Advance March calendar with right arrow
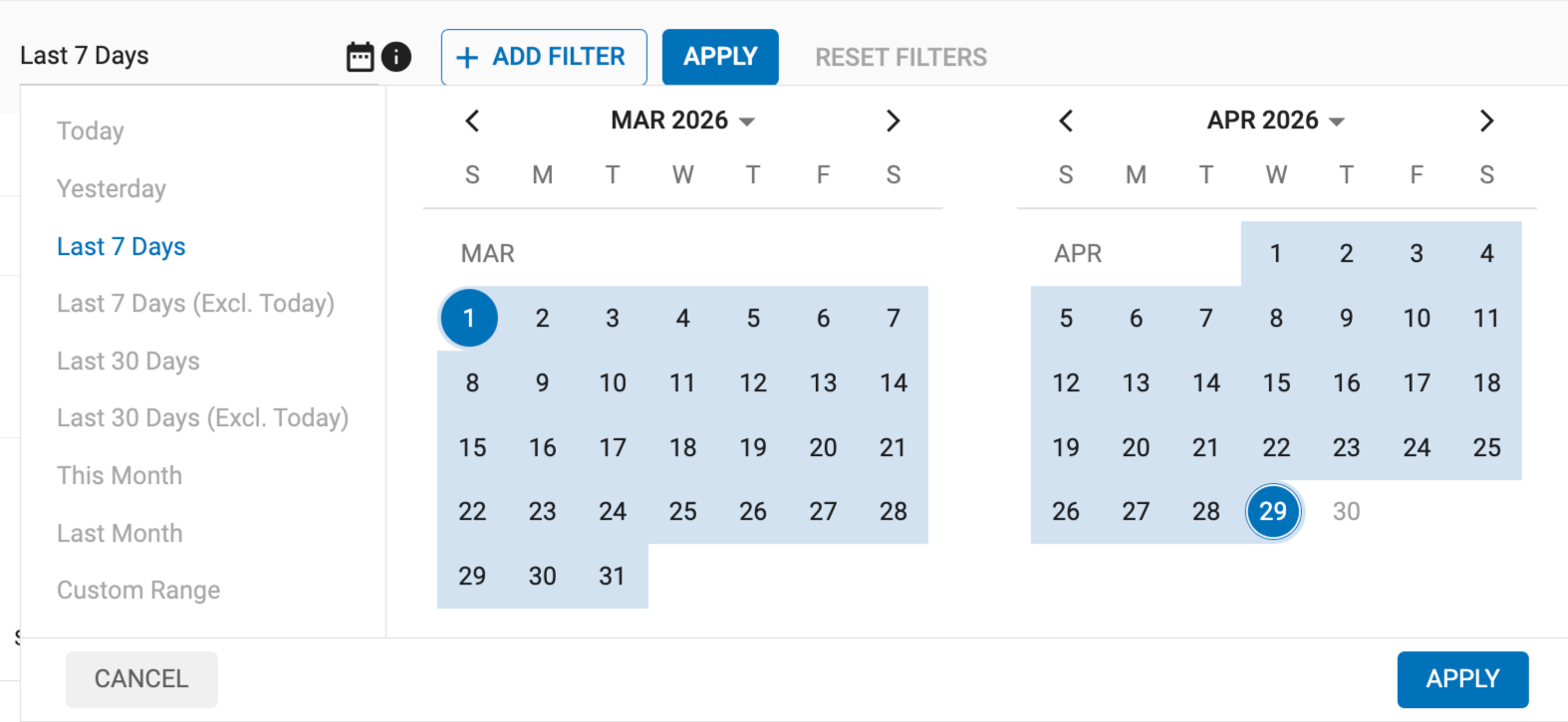 click(893, 120)
